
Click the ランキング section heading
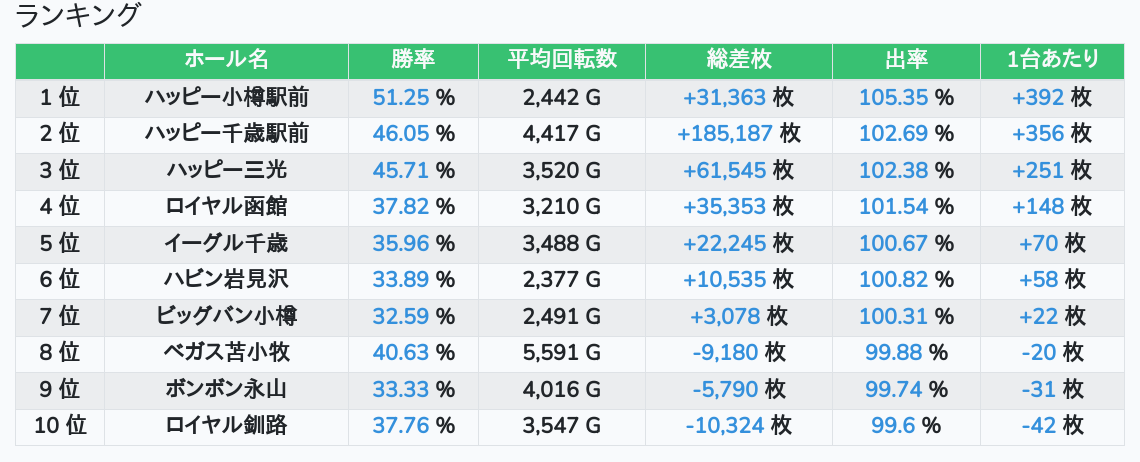79,16
